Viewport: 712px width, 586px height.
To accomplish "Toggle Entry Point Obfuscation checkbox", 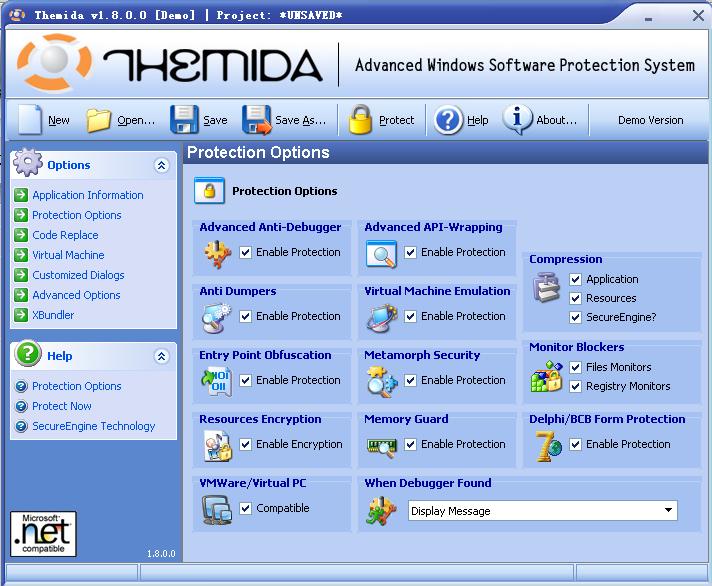I will click(245, 380).
